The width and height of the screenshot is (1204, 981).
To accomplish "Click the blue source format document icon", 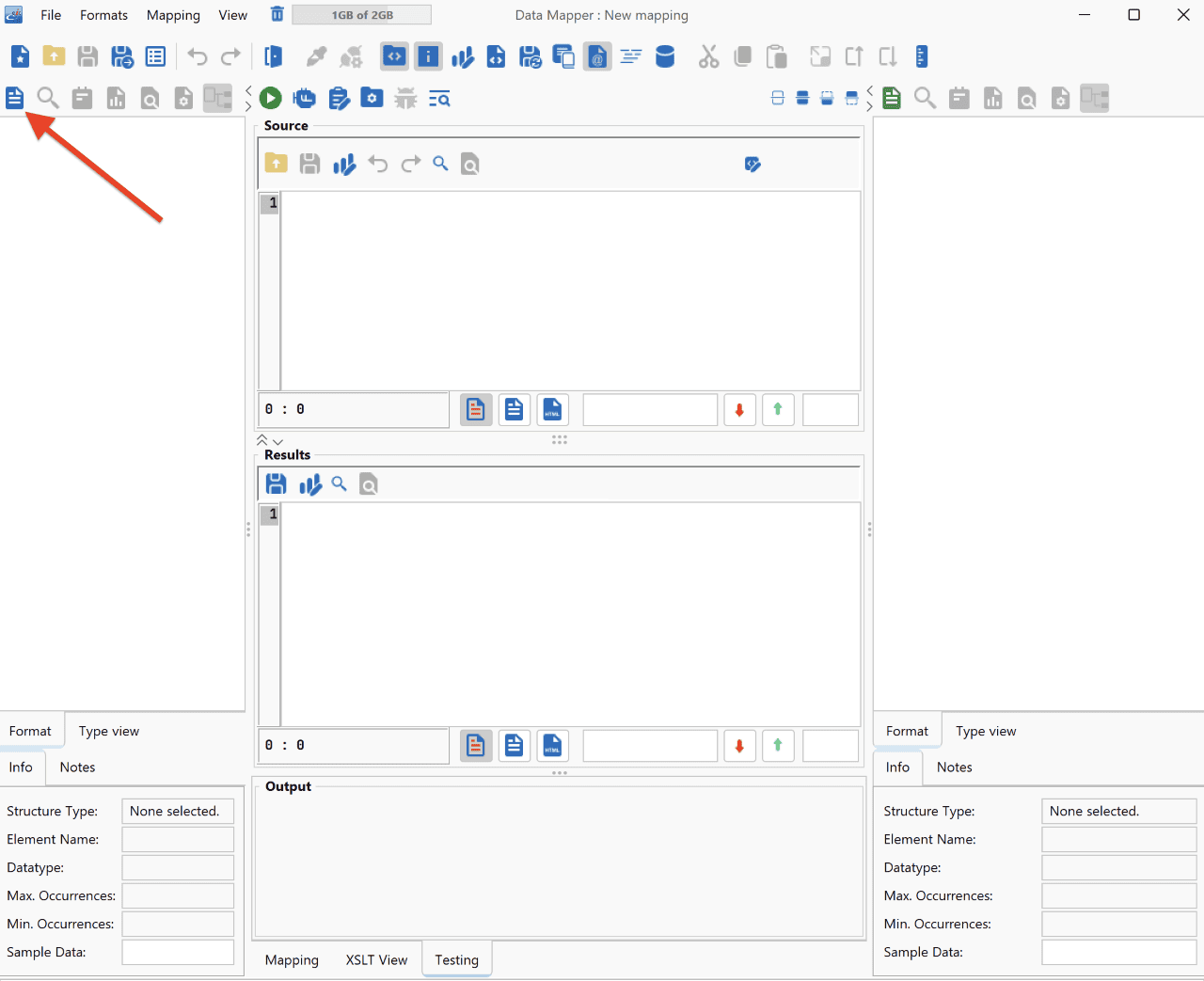I will [x=14, y=98].
